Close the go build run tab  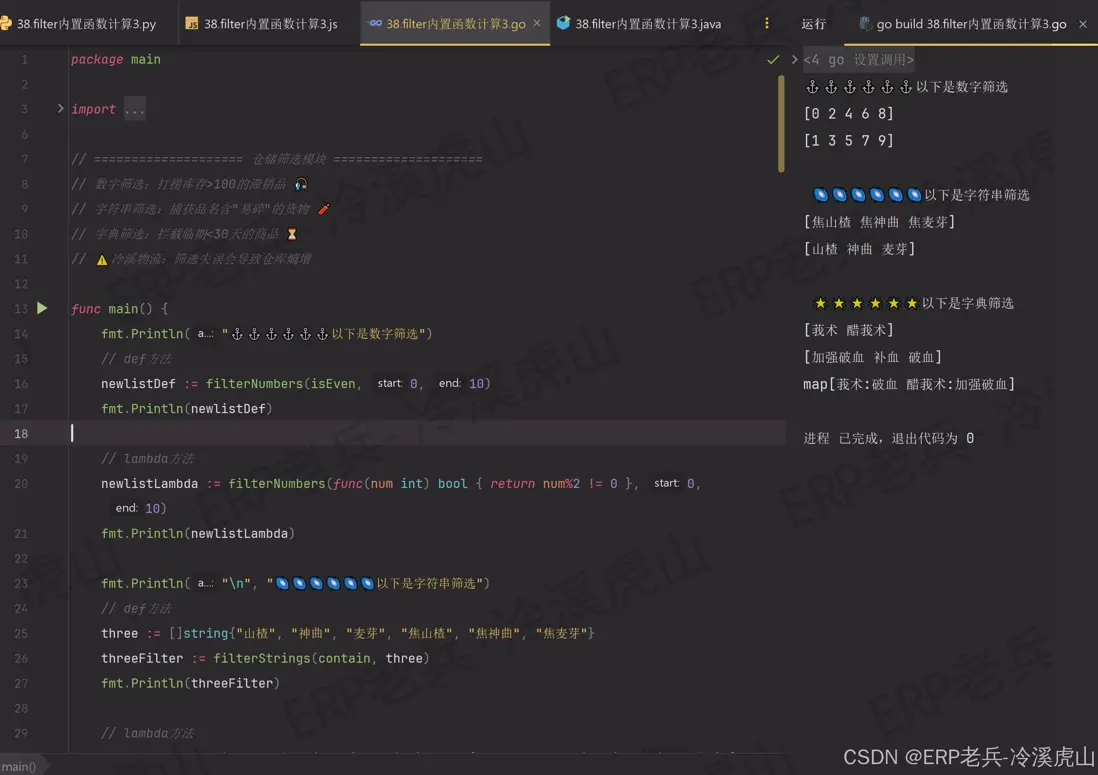(x=1083, y=24)
